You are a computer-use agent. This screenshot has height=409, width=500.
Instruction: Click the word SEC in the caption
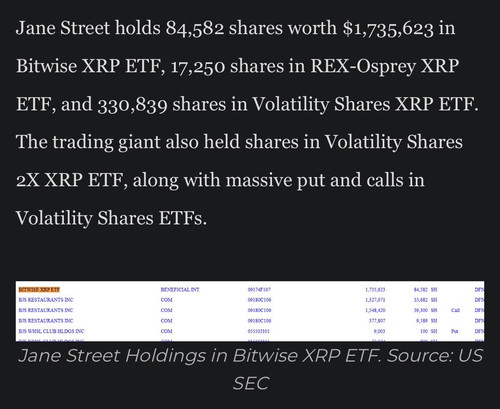[x=251, y=383]
